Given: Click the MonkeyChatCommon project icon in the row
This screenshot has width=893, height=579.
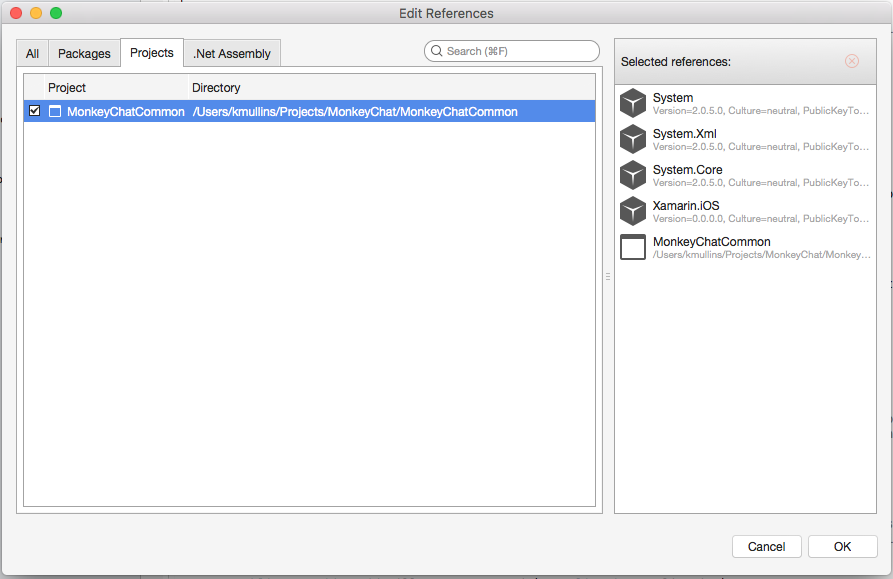Looking at the screenshot, I should point(56,111).
